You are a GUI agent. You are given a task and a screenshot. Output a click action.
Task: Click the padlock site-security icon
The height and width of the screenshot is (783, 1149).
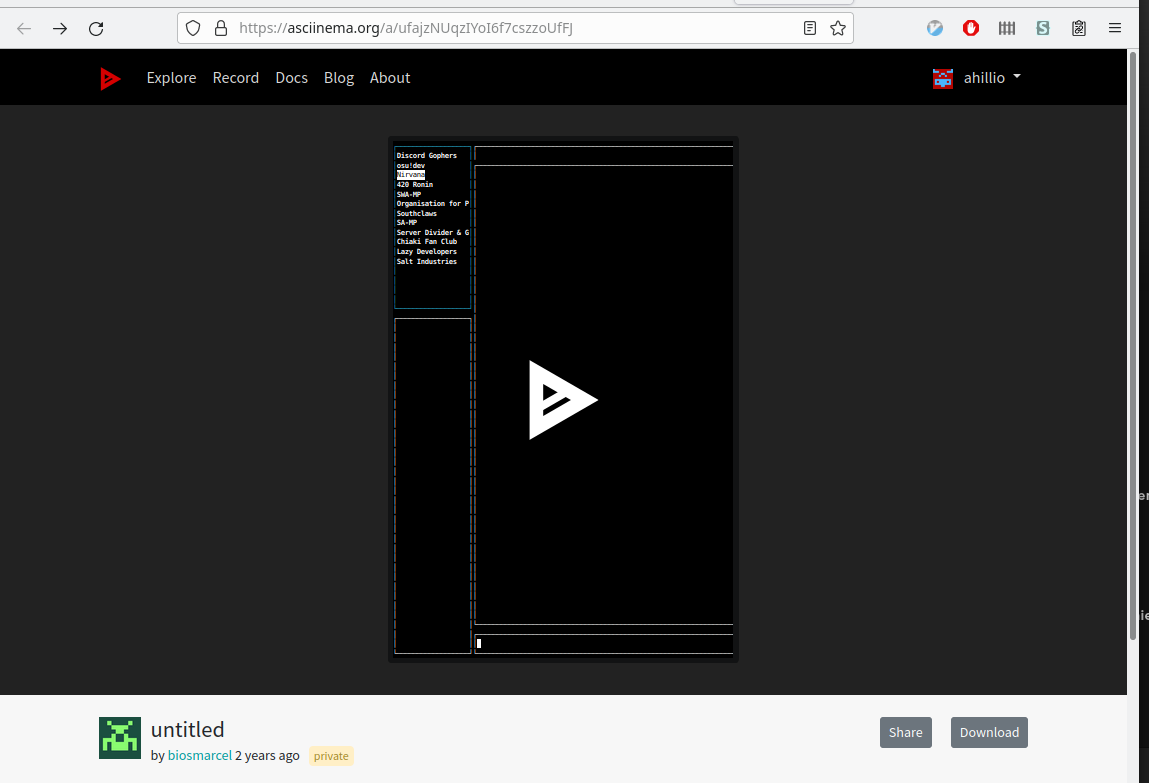coord(218,28)
